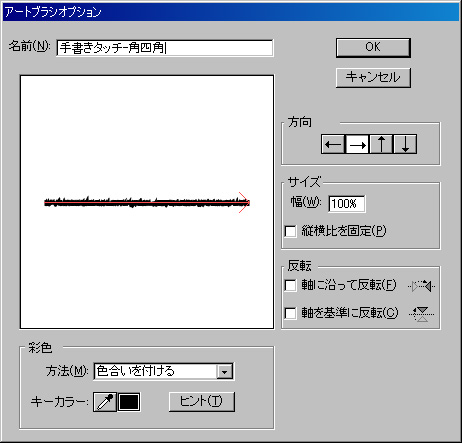
Task: Click the 色合いを付ける combo box field
Action: coord(164,372)
